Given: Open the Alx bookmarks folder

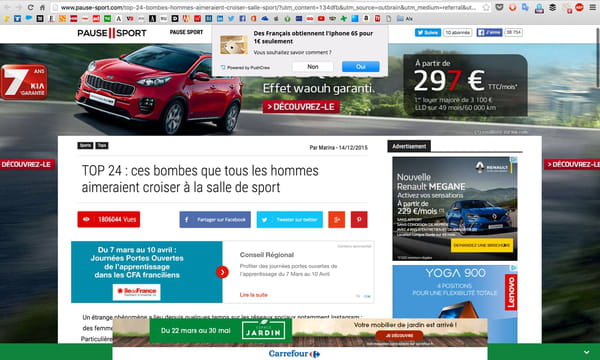Looking at the screenshot, I should pyautogui.click(x=405, y=18).
